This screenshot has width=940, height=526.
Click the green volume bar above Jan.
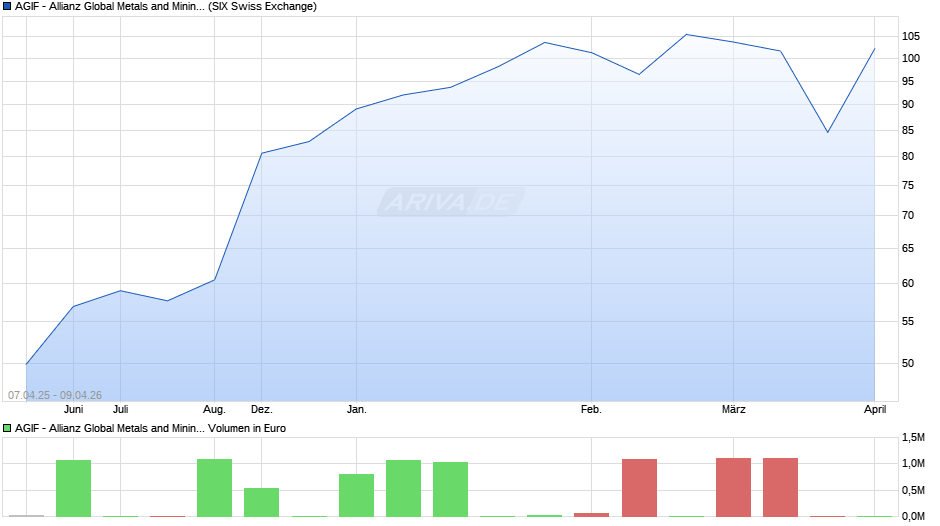point(357,495)
